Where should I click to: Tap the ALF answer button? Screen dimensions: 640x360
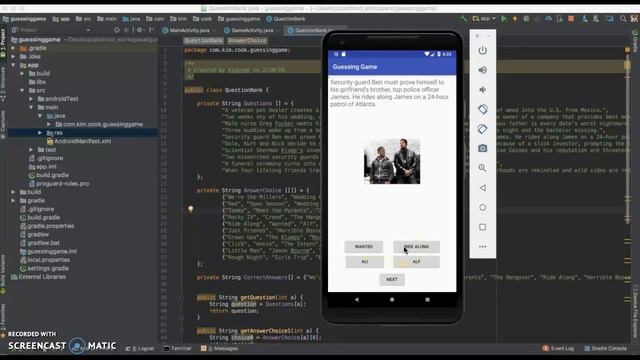416,262
